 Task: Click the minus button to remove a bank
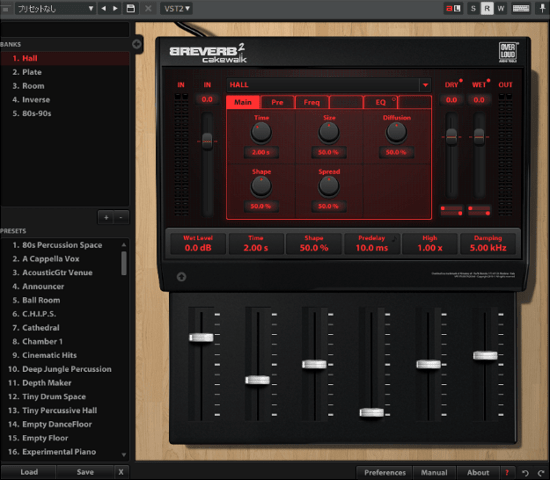tap(121, 218)
